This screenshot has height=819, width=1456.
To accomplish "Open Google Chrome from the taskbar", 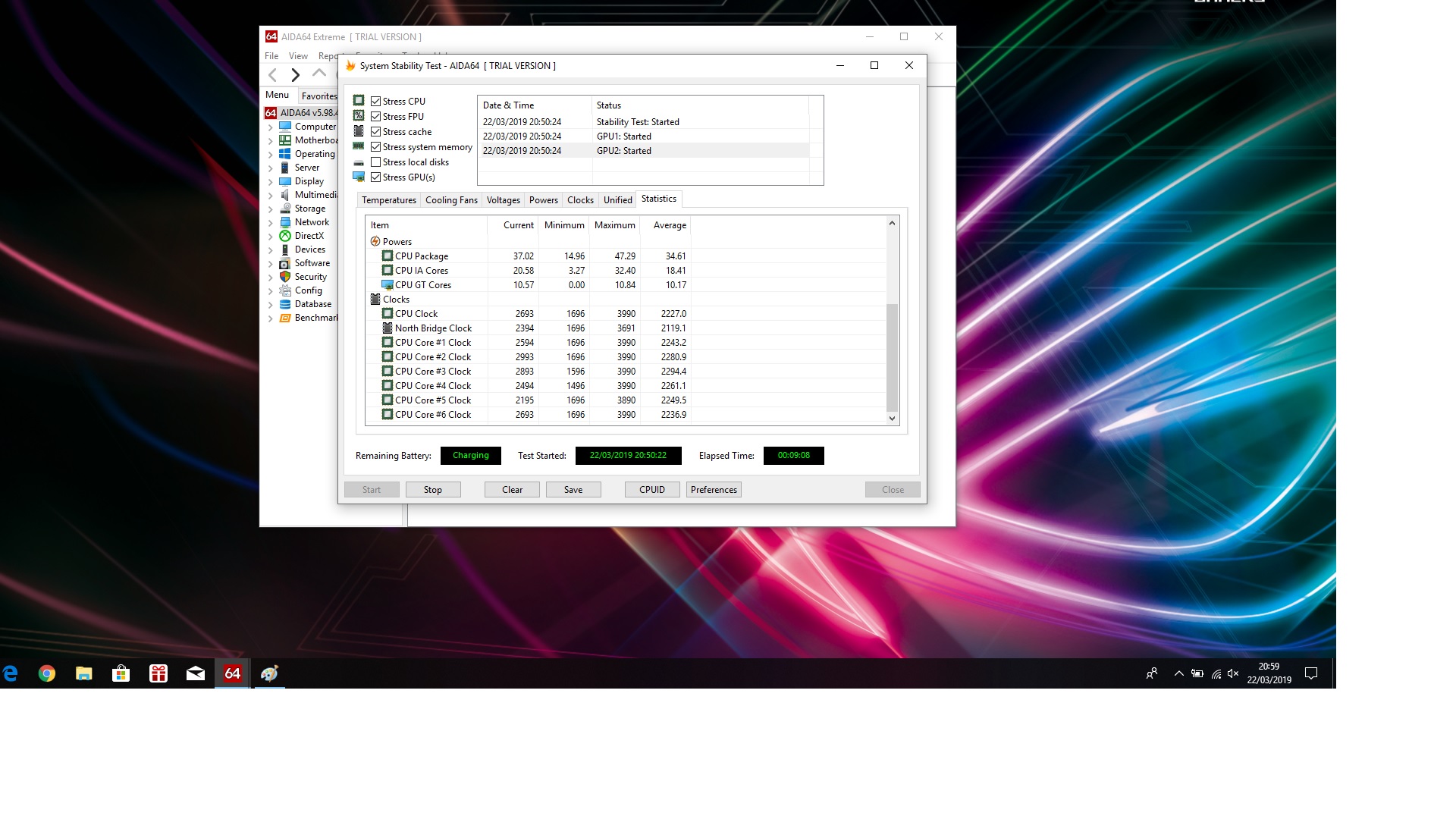I will point(47,673).
